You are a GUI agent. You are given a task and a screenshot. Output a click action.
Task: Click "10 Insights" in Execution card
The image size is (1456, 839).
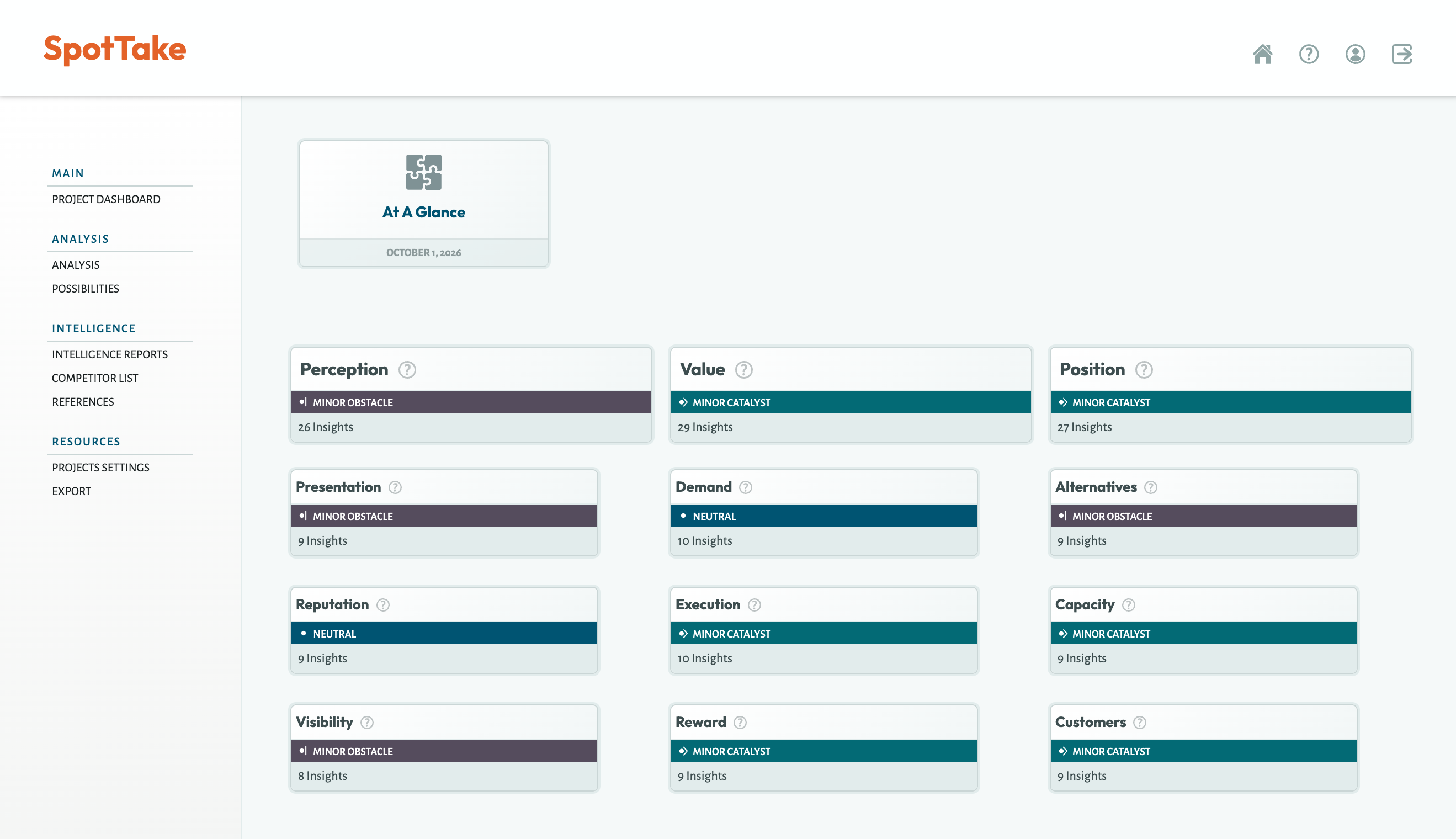(705, 658)
